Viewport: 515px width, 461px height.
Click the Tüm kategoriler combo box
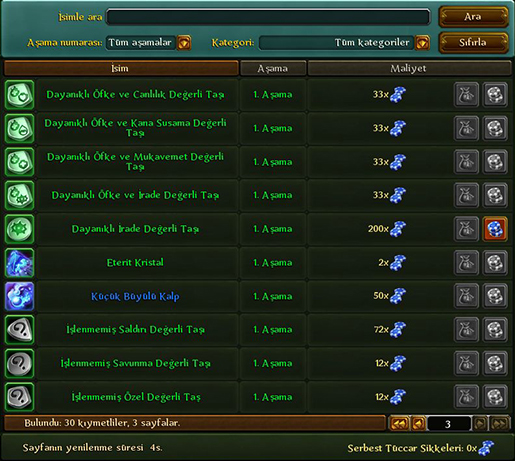pyautogui.click(x=337, y=43)
